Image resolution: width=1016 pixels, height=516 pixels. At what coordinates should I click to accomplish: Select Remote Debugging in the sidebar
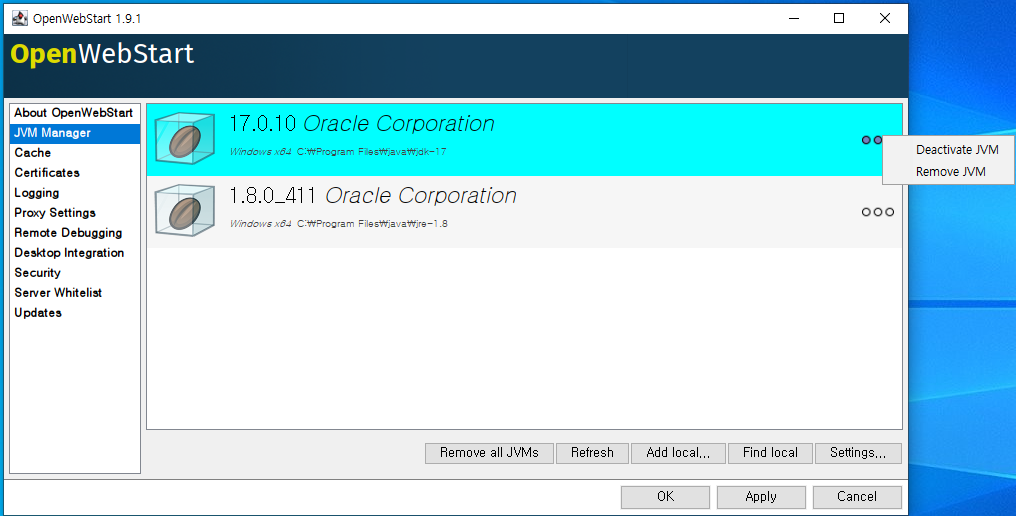[75, 233]
